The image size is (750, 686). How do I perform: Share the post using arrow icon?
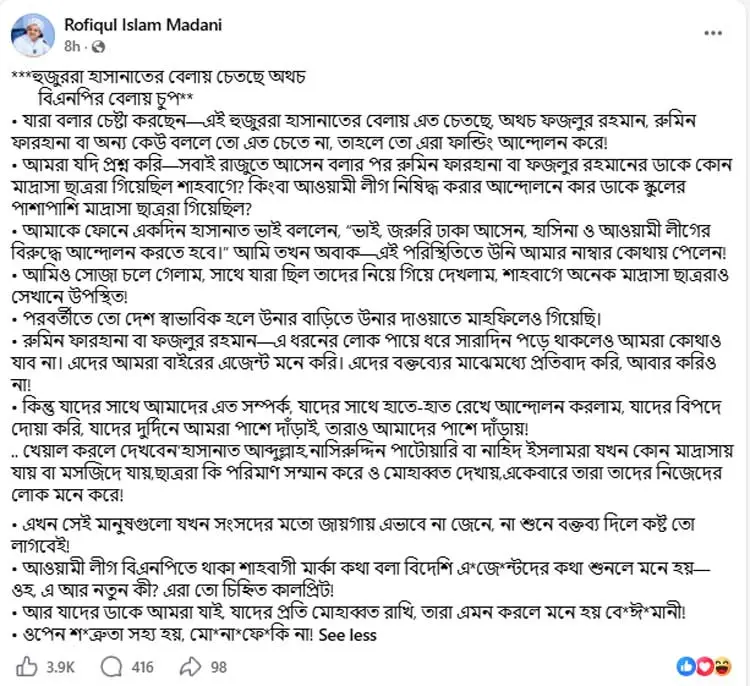(190, 666)
